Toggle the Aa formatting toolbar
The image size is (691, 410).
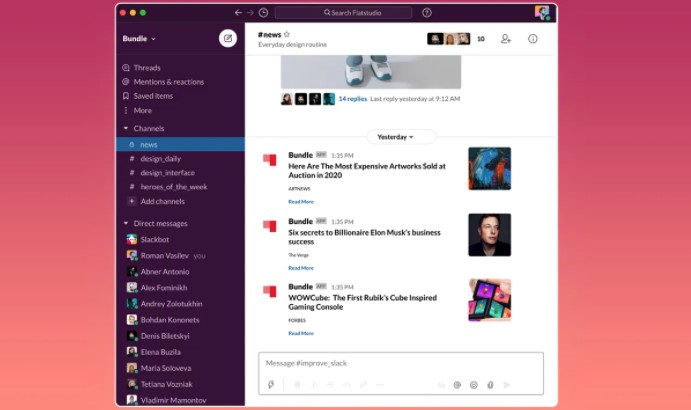(441, 385)
